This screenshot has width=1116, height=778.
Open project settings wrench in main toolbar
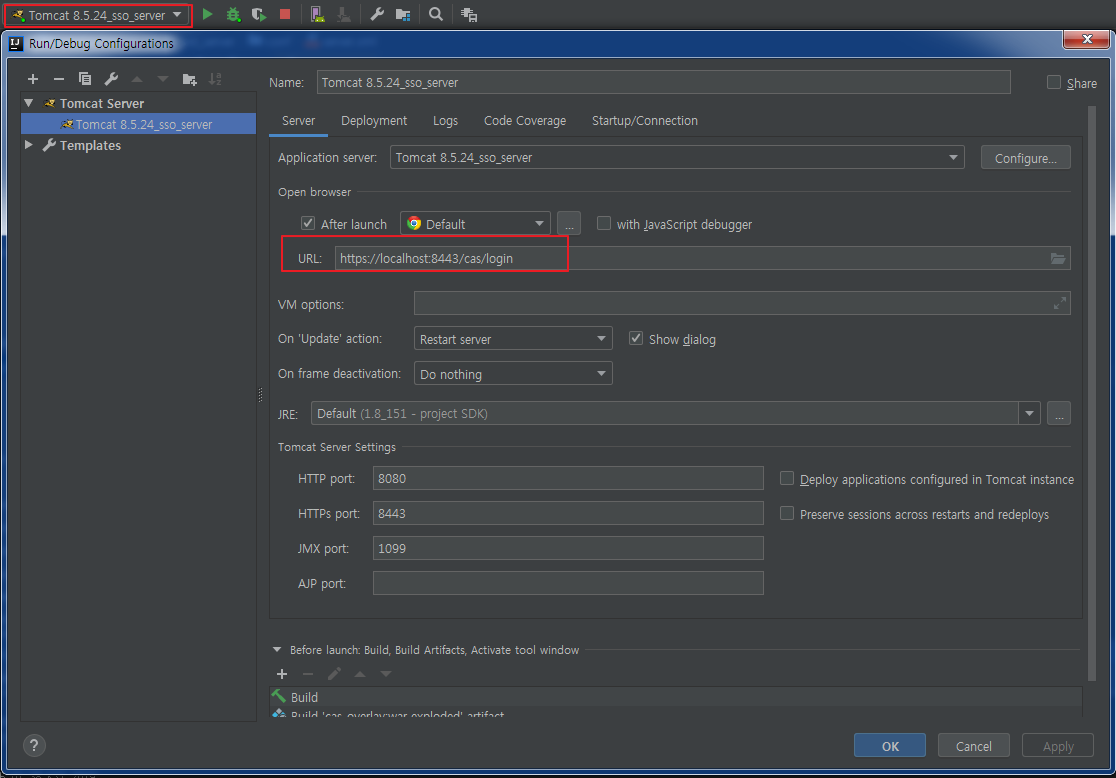[x=377, y=14]
